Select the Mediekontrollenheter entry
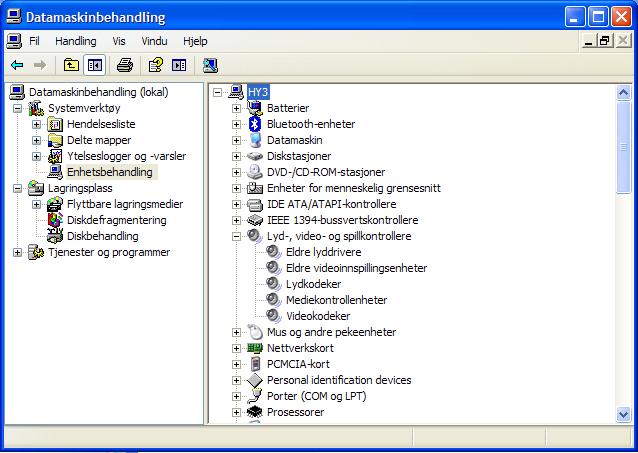This screenshot has height=453, width=638. [x=336, y=300]
